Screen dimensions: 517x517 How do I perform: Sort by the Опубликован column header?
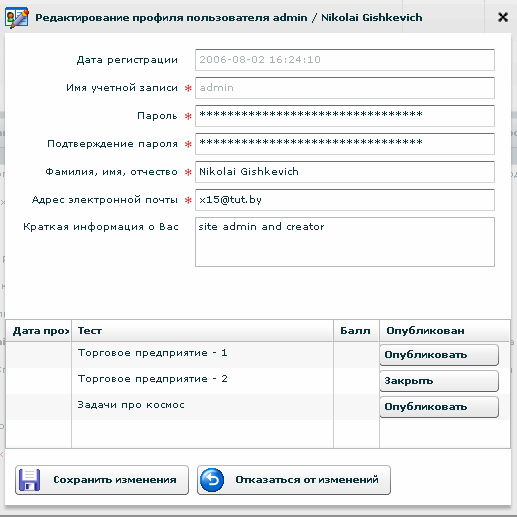(445, 331)
